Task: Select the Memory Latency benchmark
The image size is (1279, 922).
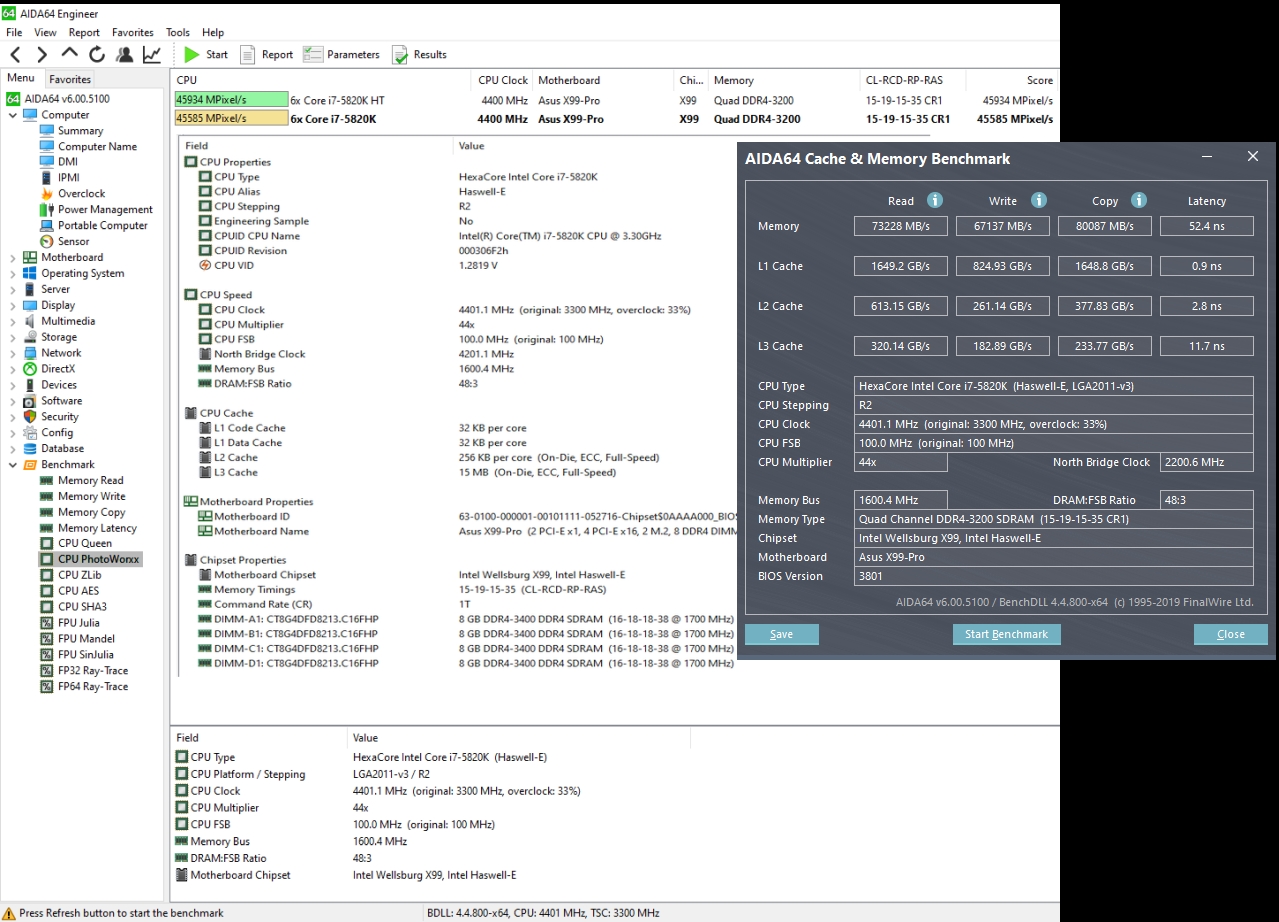Action: (x=97, y=528)
